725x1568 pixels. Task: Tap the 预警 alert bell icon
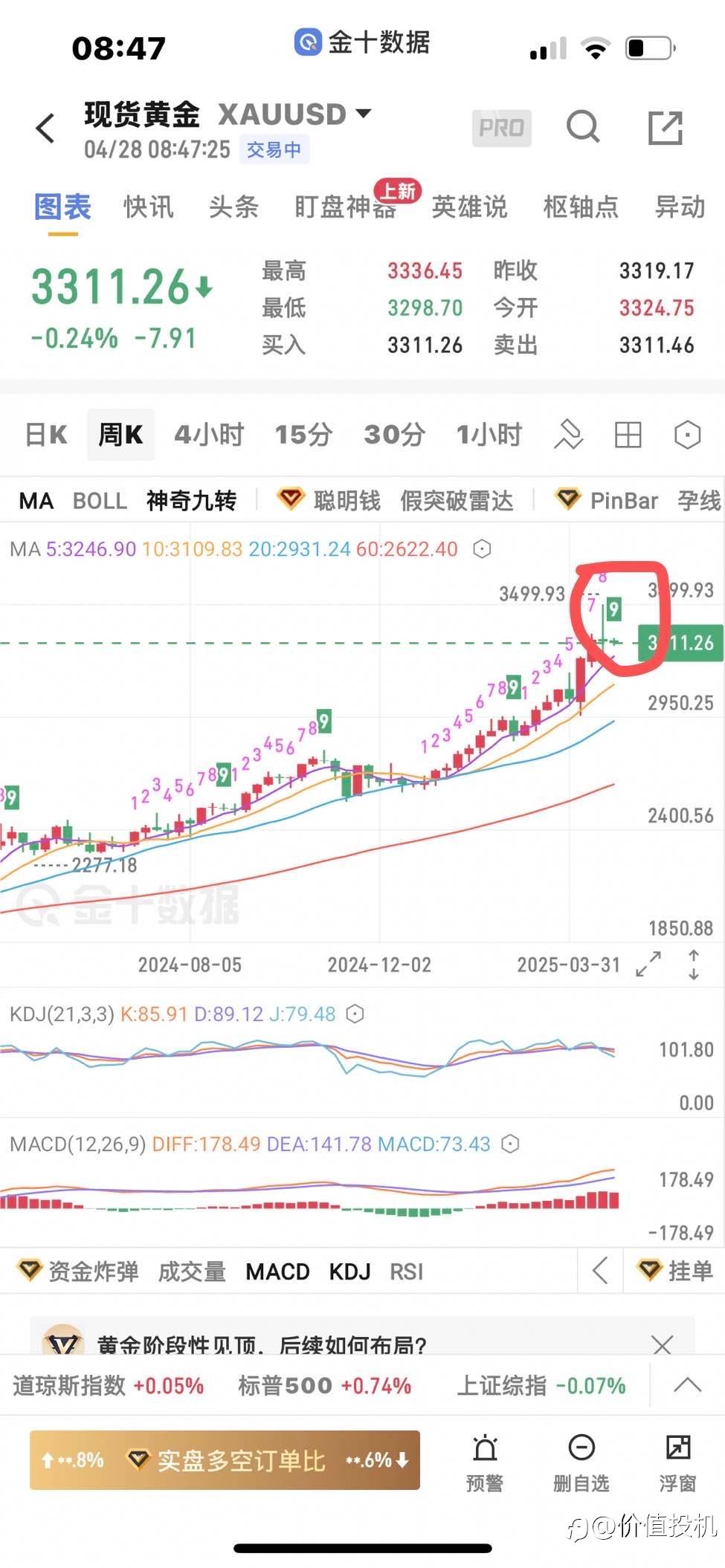pyautogui.click(x=485, y=1462)
